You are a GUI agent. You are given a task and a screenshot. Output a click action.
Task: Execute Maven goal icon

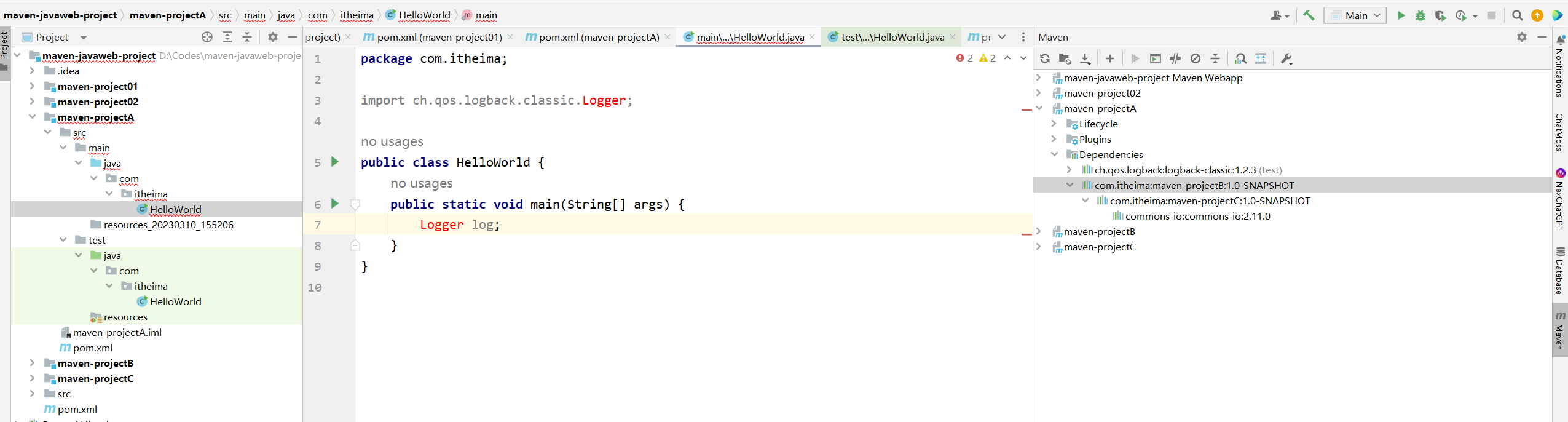coord(1156,58)
